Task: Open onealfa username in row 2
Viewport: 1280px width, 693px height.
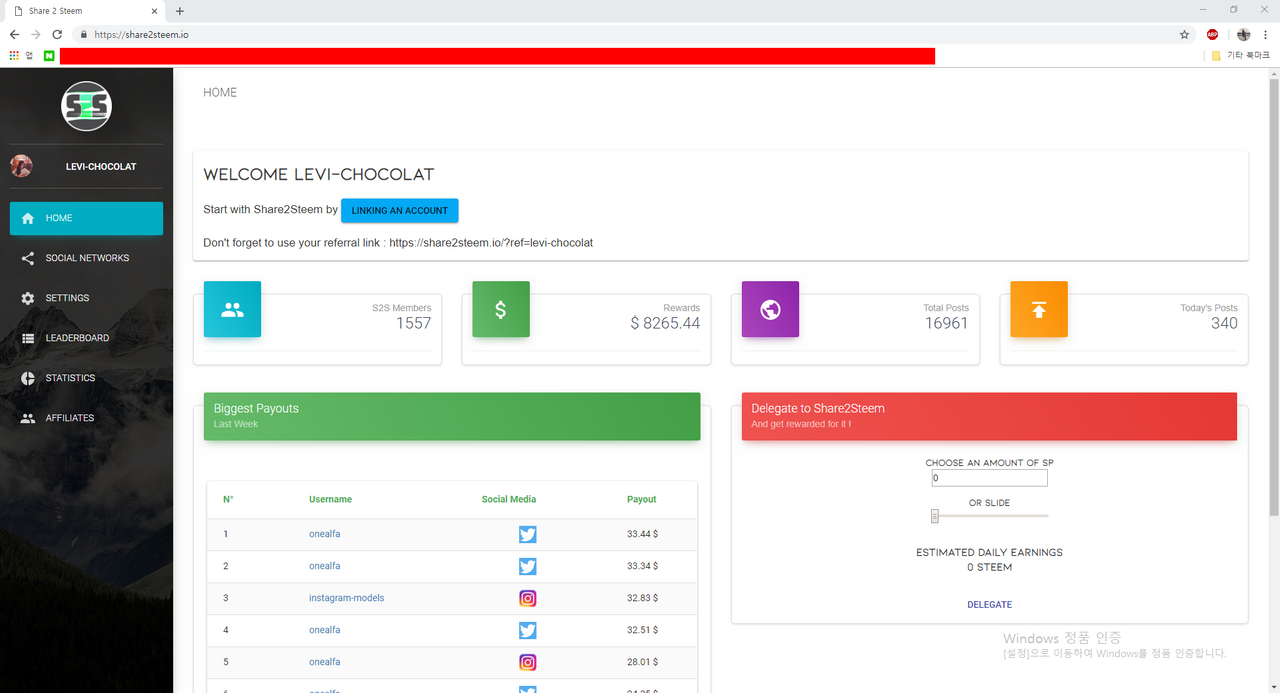Action: coord(324,566)
